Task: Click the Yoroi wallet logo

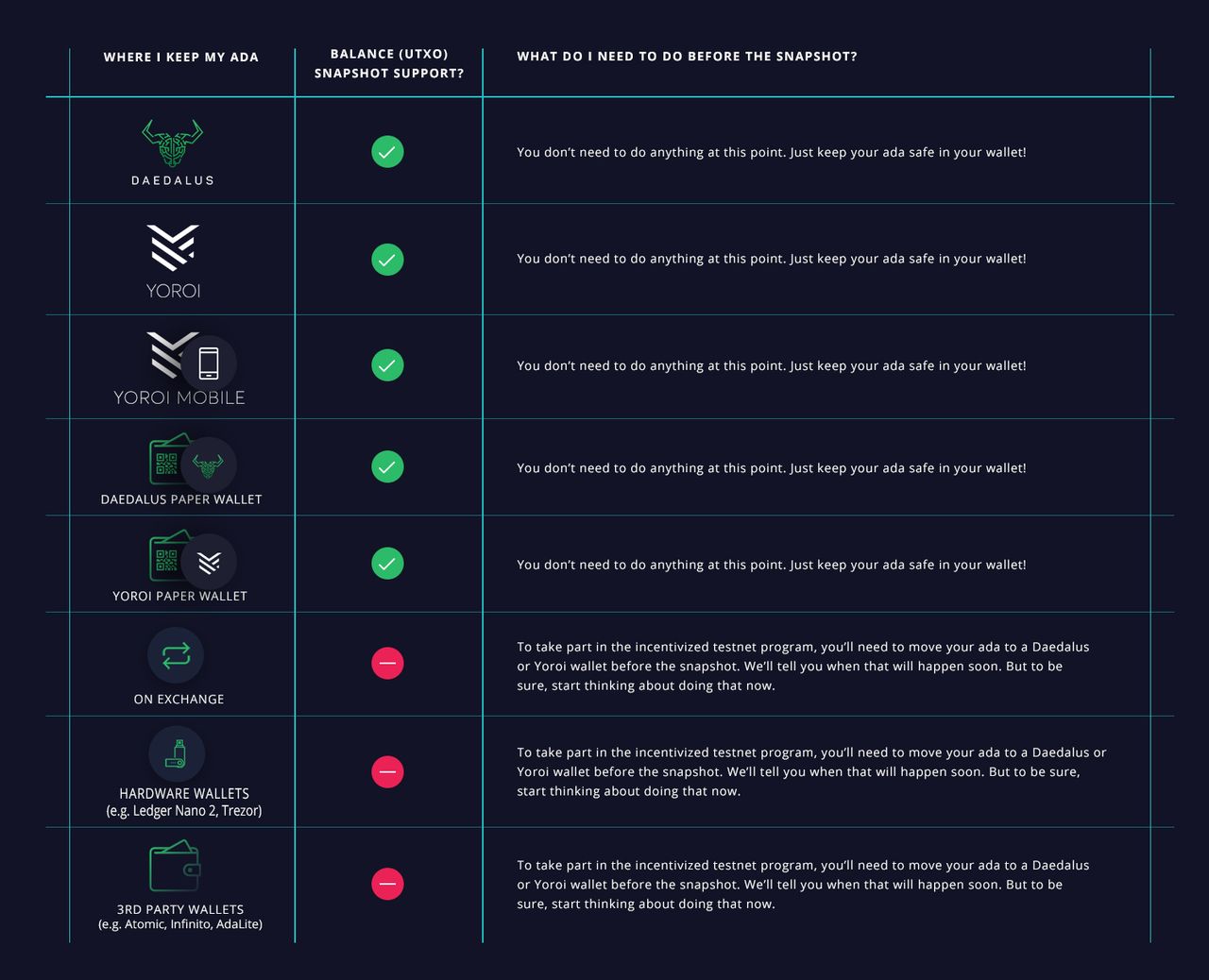Action: (173, 247)
